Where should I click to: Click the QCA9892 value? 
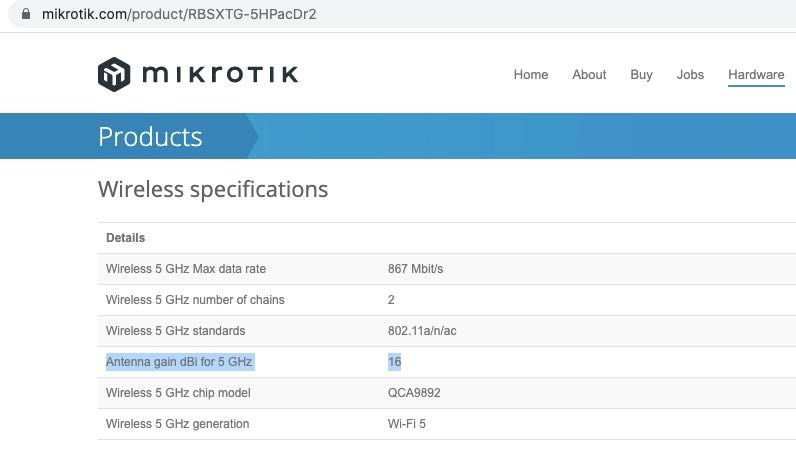click(x=414, y=392)
